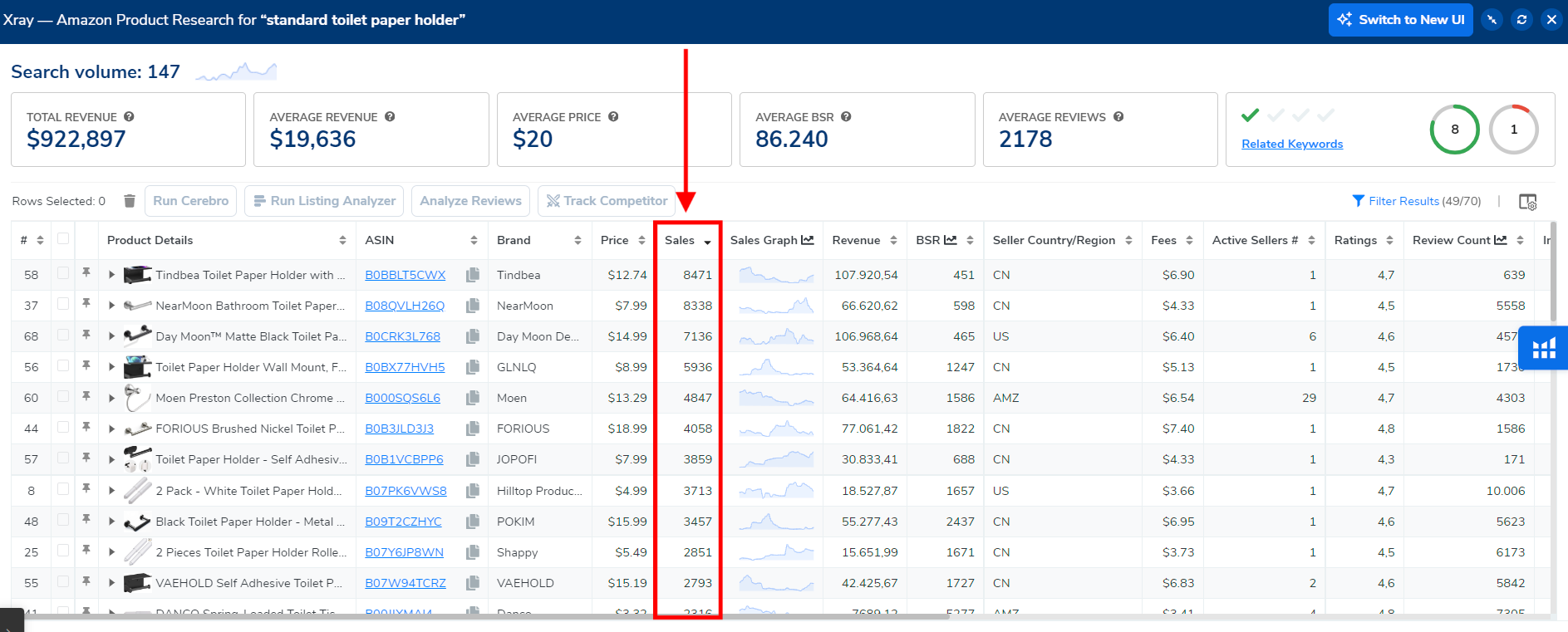Screen dimensions: 1568x632
Task: Open Average BSR help info icon
Action: 846,117
